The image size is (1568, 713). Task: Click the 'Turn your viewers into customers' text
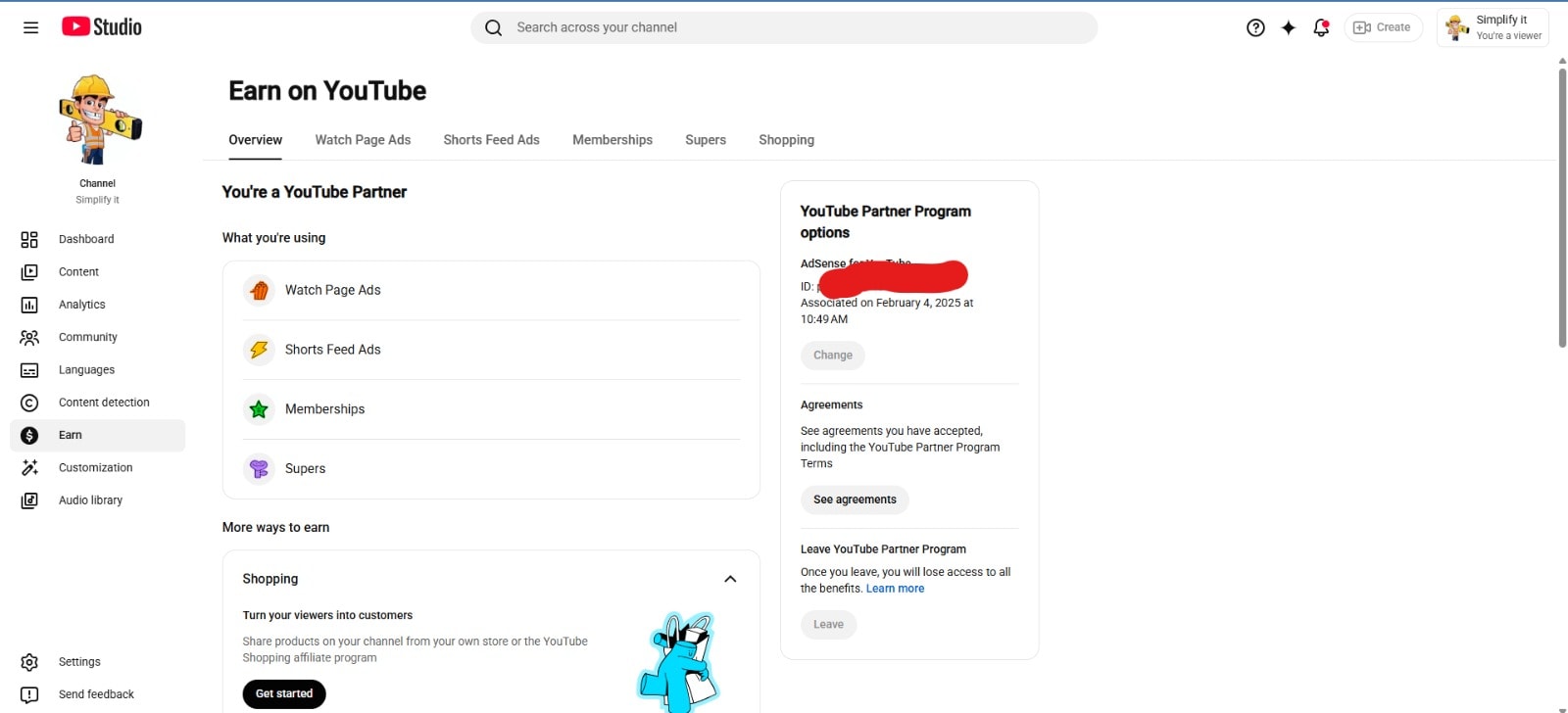coord(327,615)
